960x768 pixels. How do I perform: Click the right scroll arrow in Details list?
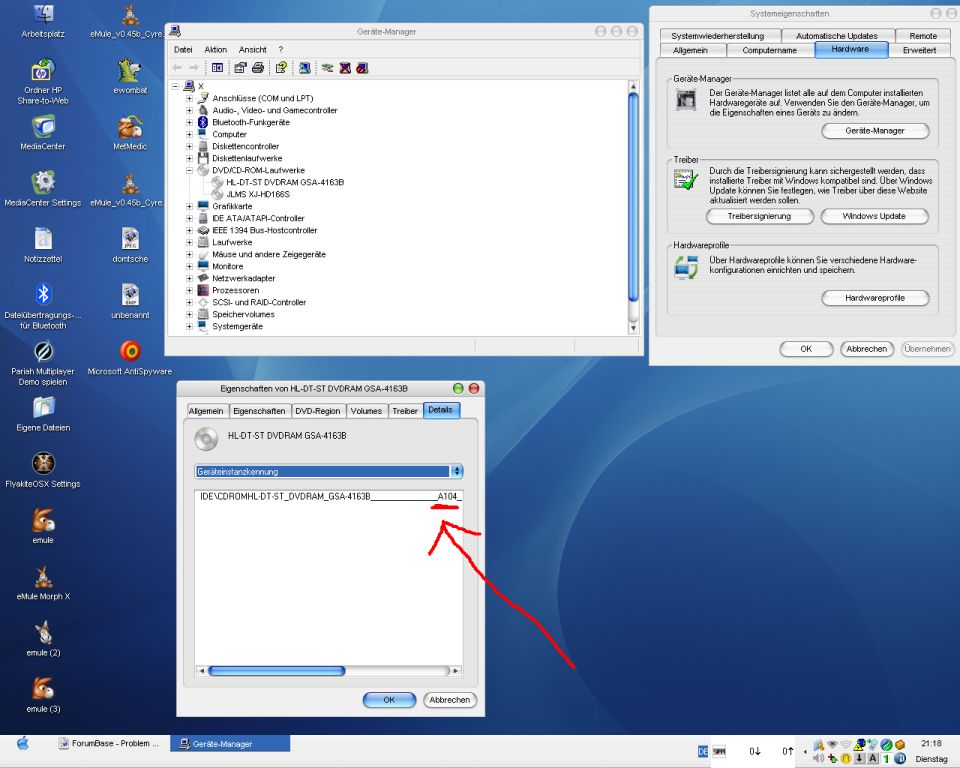[455, 671]
